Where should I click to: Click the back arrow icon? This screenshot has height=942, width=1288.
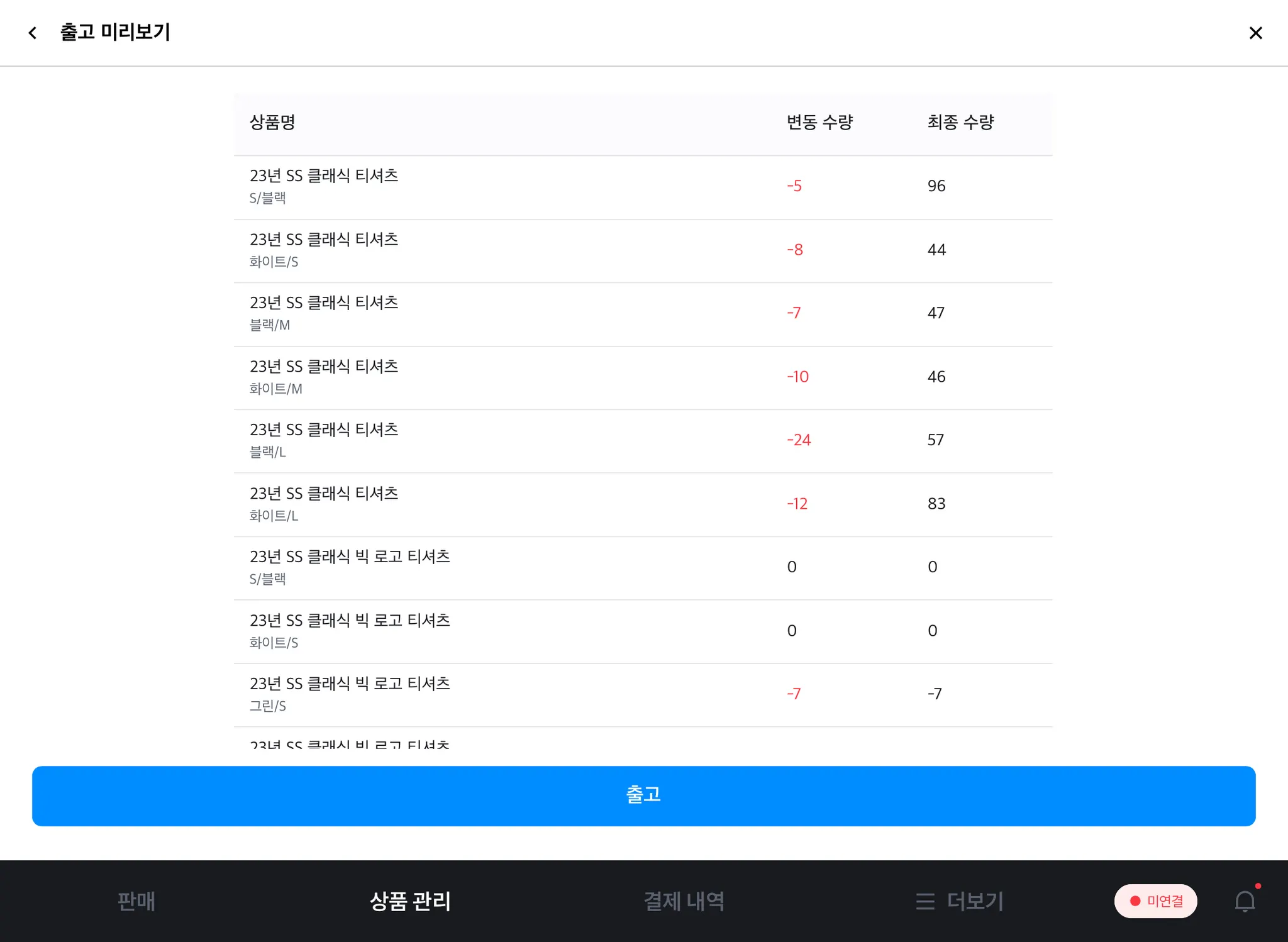(x=33, y=33)
